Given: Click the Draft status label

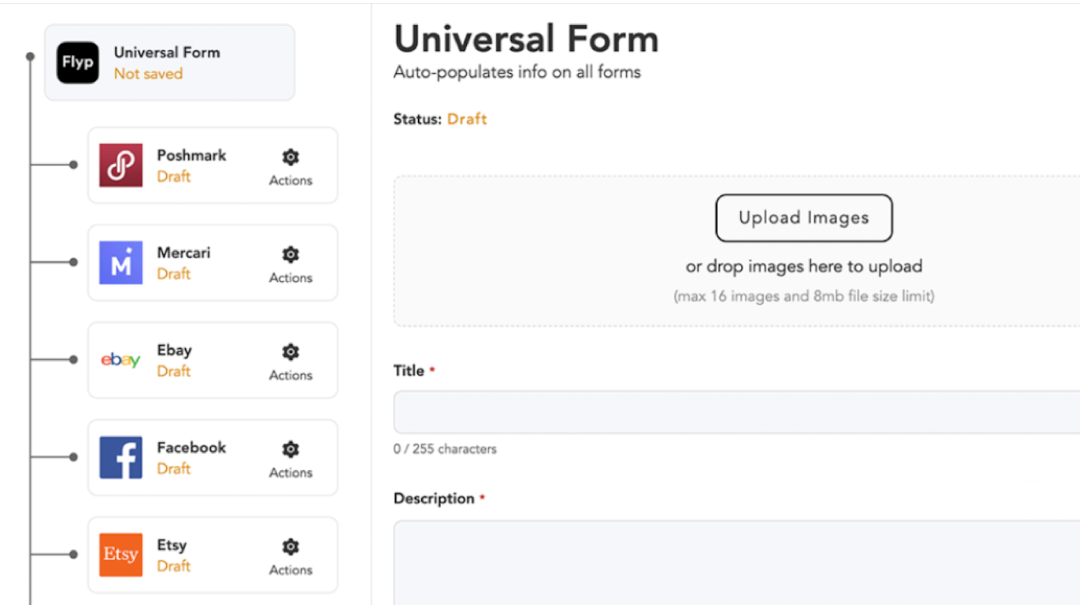Looking at the screenshot, I should [467, 119].
